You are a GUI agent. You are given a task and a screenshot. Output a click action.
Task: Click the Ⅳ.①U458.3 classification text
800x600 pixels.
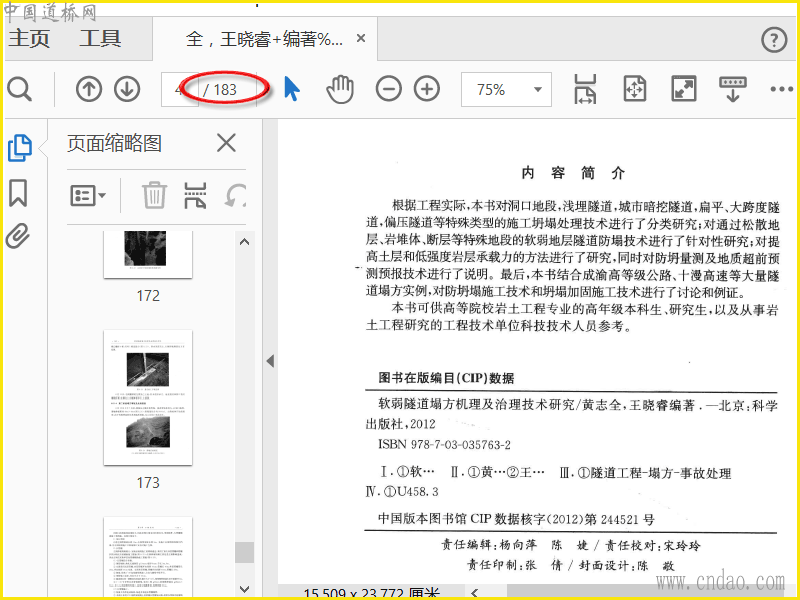tap(402, 492)
